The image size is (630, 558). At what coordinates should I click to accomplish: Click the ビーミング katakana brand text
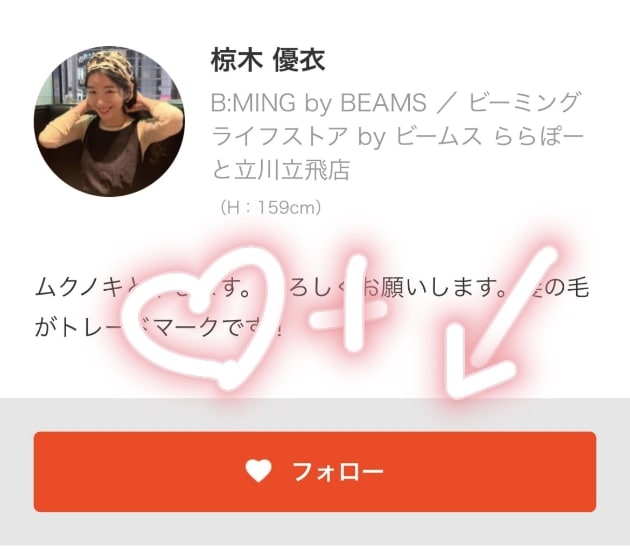(524, 103)
